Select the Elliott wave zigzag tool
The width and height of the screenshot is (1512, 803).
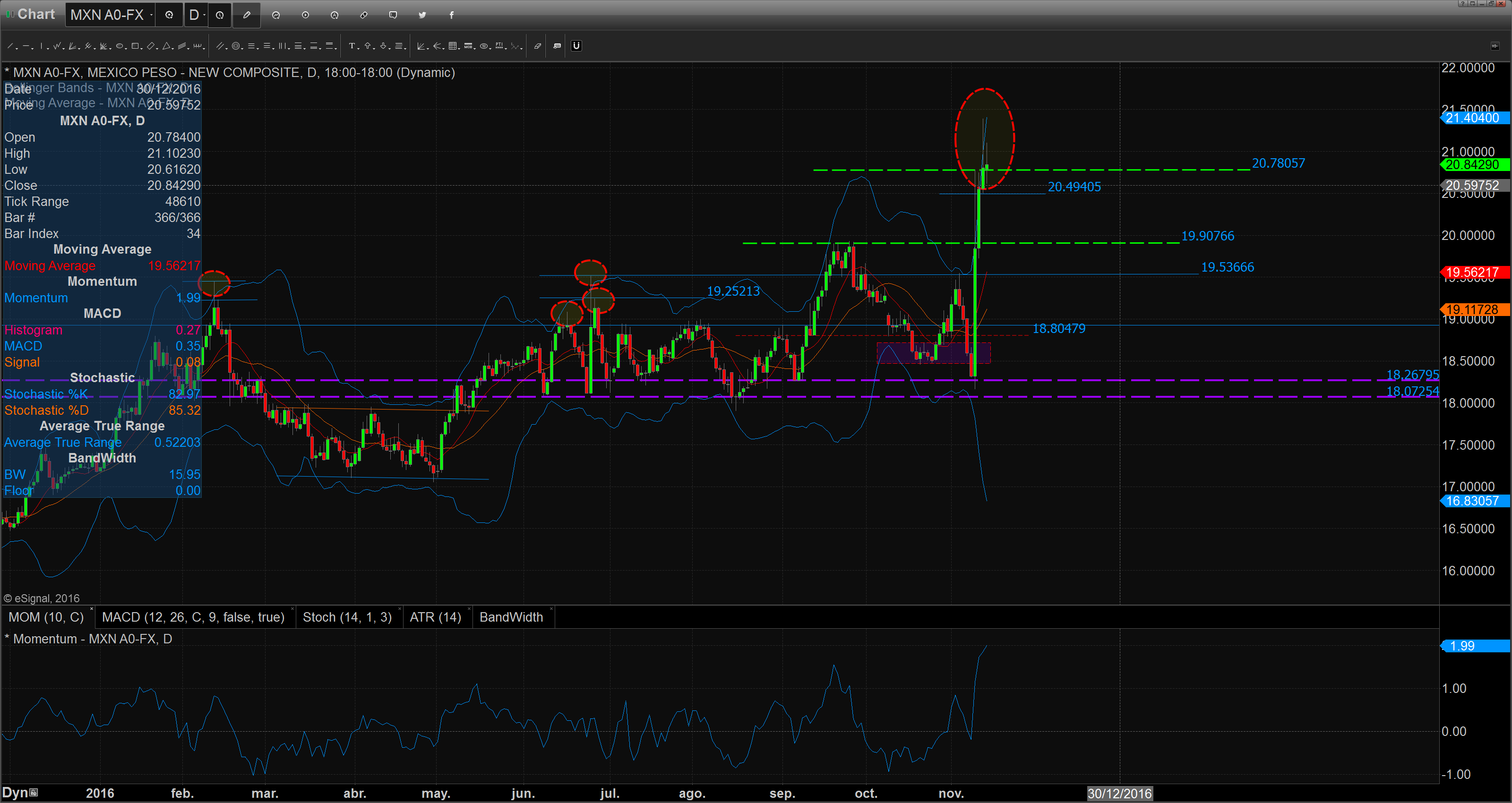[x=57, y=46]
